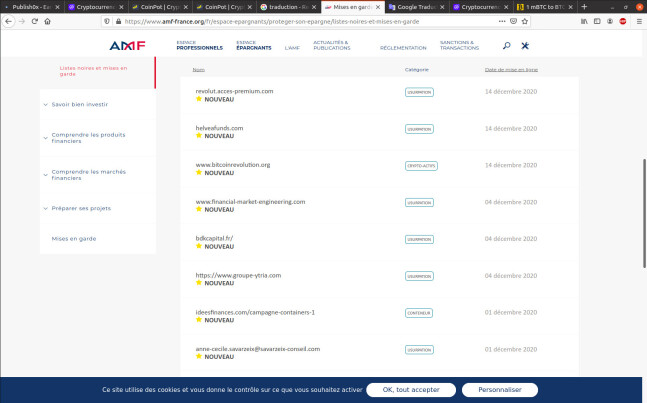
Task: Click ideesfinances.com/campagne-containers-1 entry
Action: [x=255, y=312]
